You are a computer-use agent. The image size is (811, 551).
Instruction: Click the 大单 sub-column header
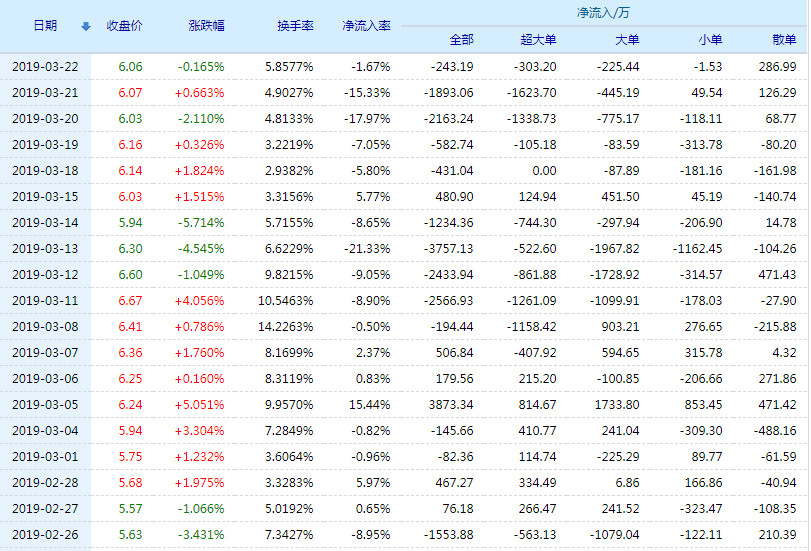click(626, 40)
